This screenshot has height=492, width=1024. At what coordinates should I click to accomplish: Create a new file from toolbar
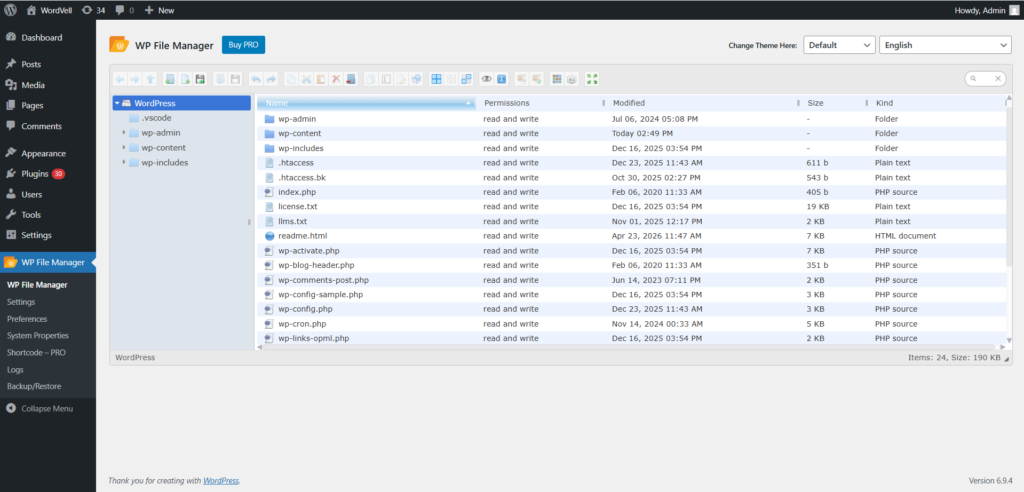pos(185,79)
